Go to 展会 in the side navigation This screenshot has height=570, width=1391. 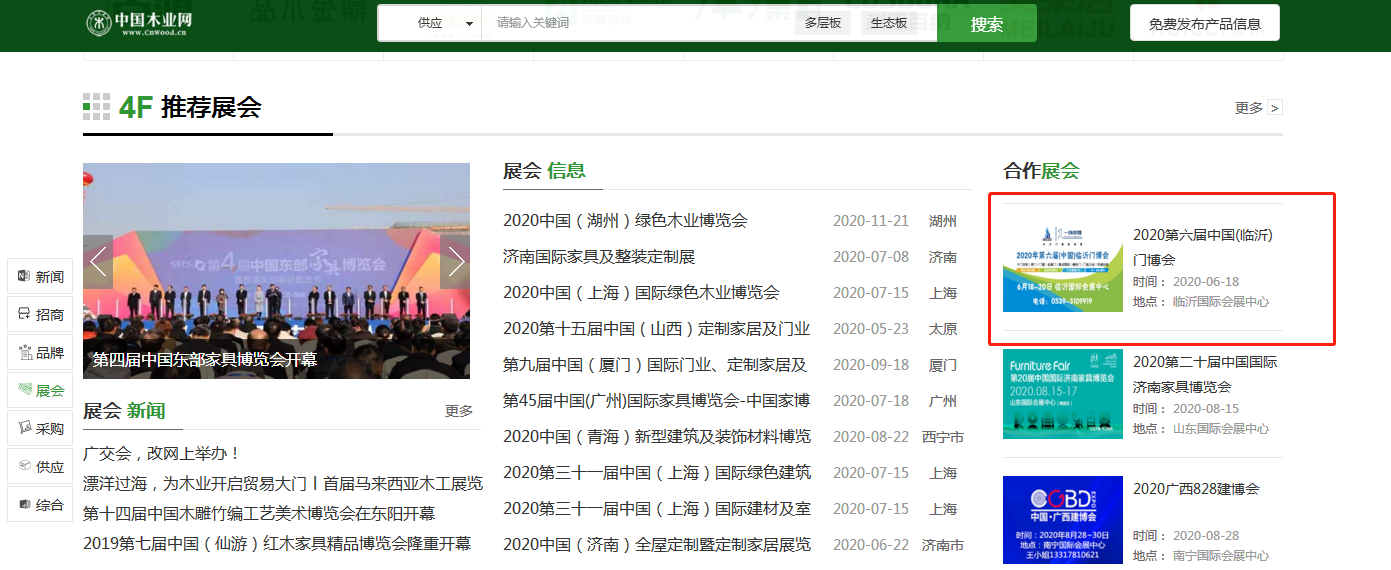40,391
